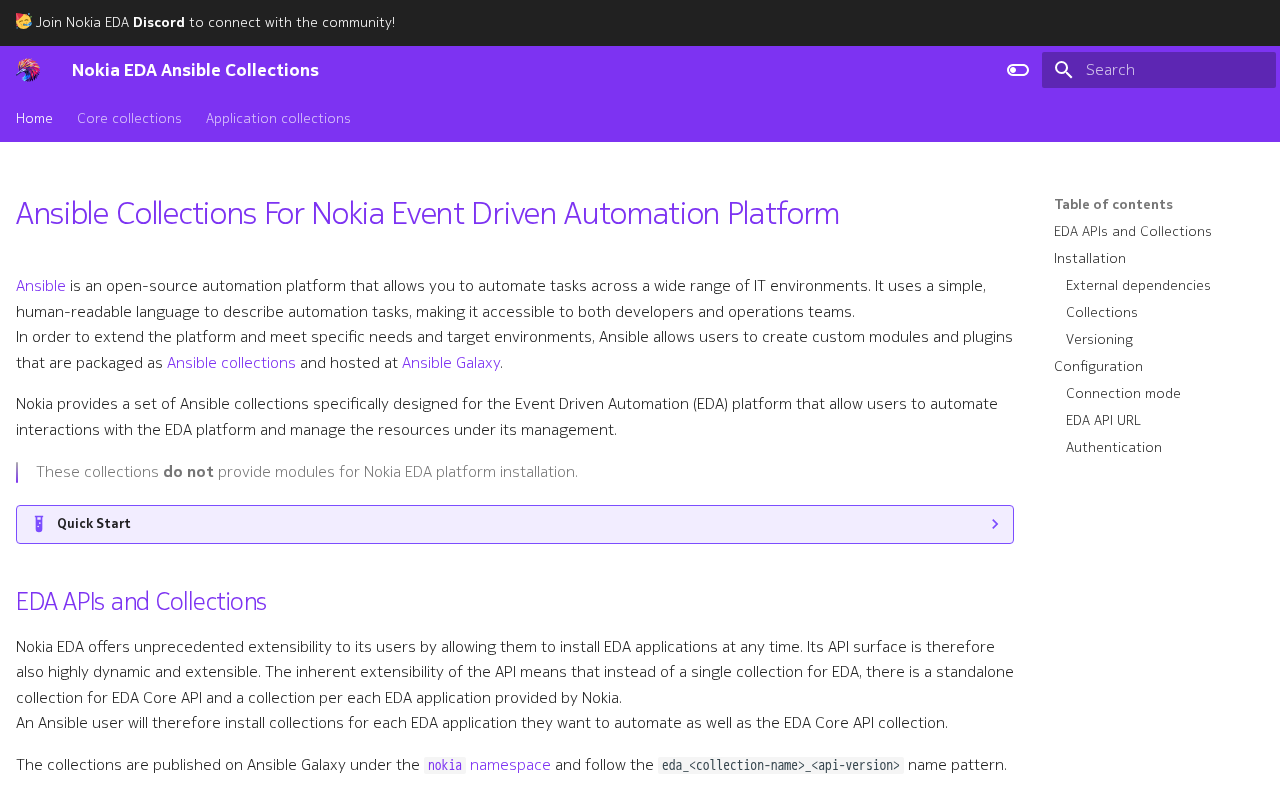Open the Discord community link

(158, 22)
